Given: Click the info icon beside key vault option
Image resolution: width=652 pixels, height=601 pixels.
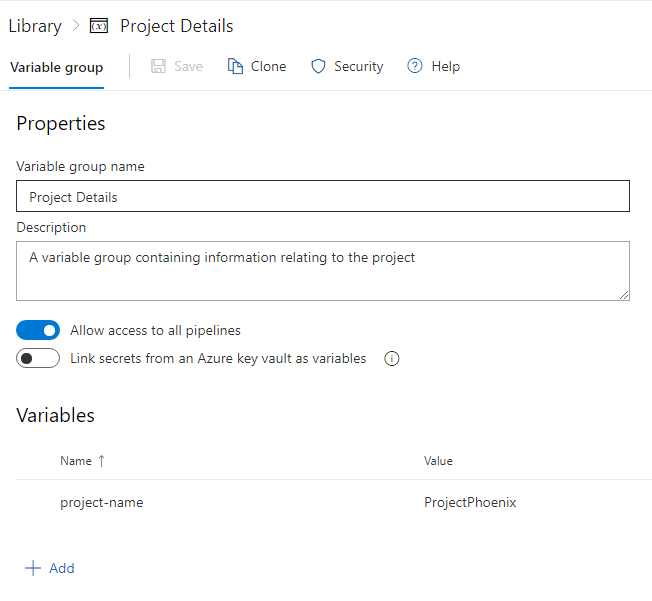Looking at the screenshot, I should 392,359.
